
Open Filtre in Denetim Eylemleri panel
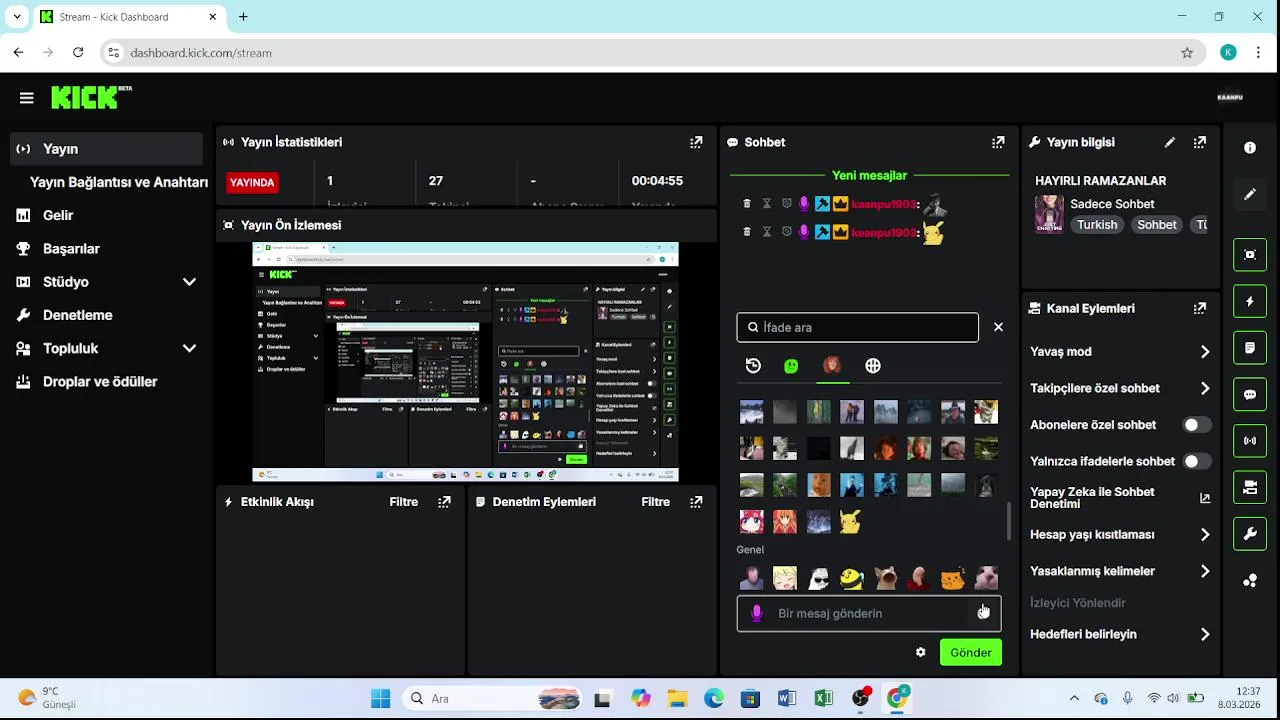[x=656, y=502]
